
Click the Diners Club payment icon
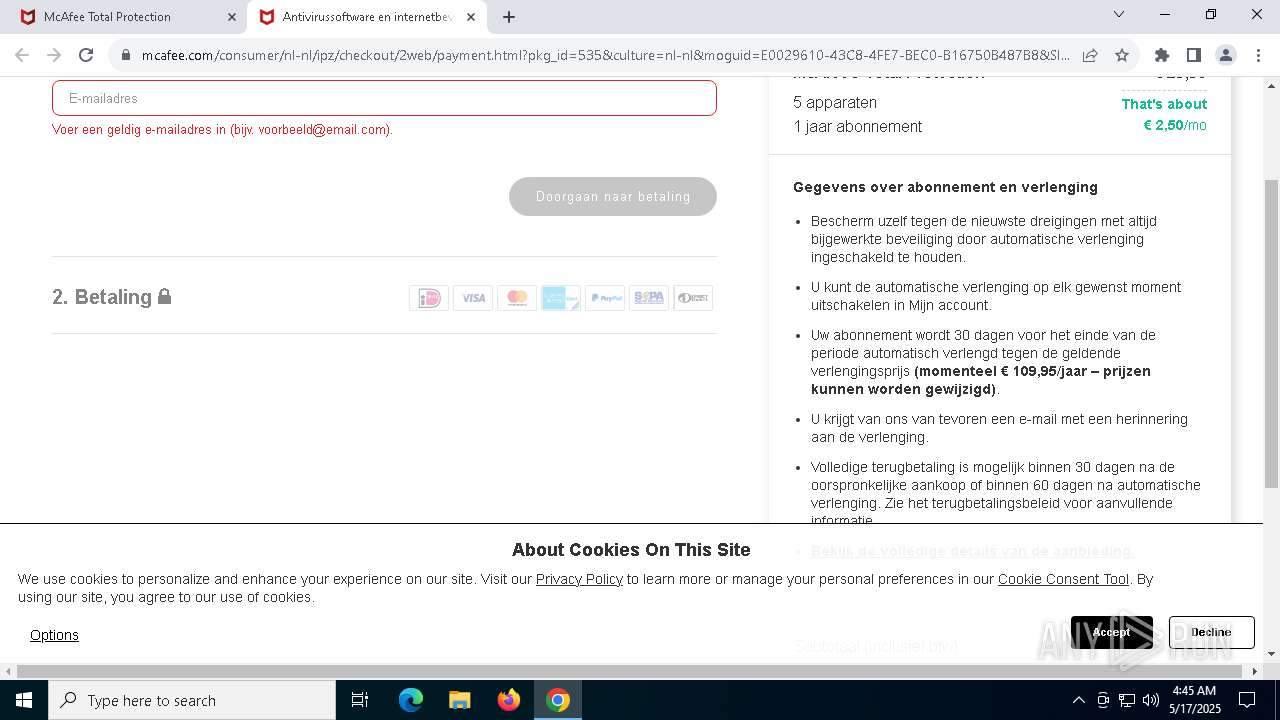coord(693,298)
